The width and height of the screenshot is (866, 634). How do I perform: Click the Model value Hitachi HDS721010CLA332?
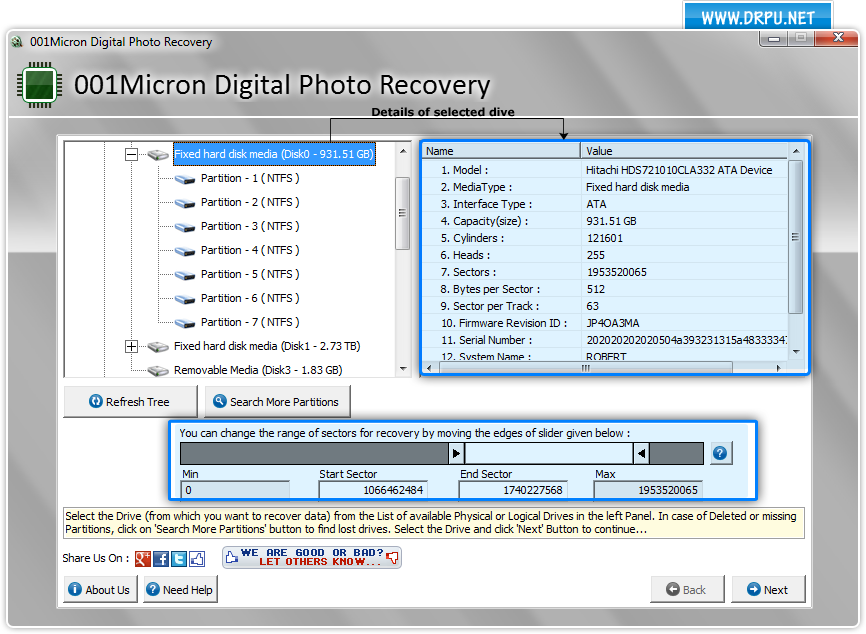[679, 170]
